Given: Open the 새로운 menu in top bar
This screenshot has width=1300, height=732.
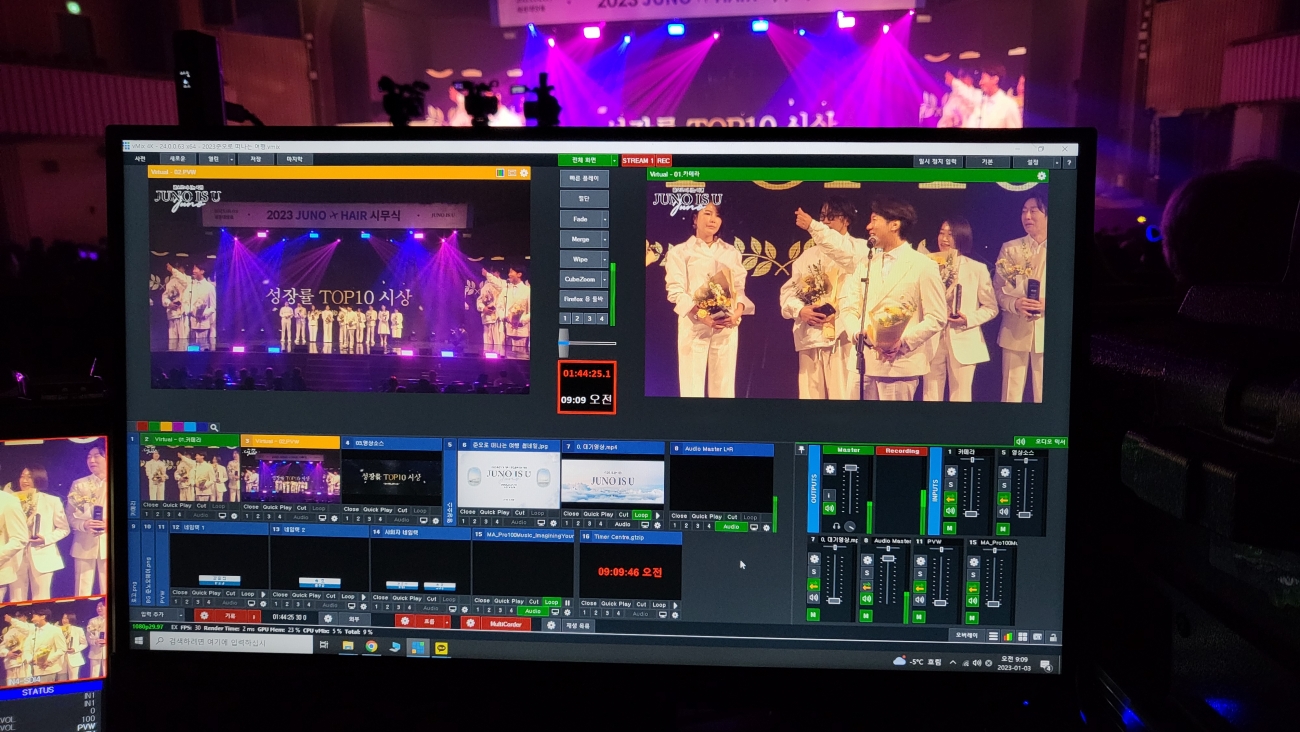Looking at the screenshot, I should click(x=177, y=159).
